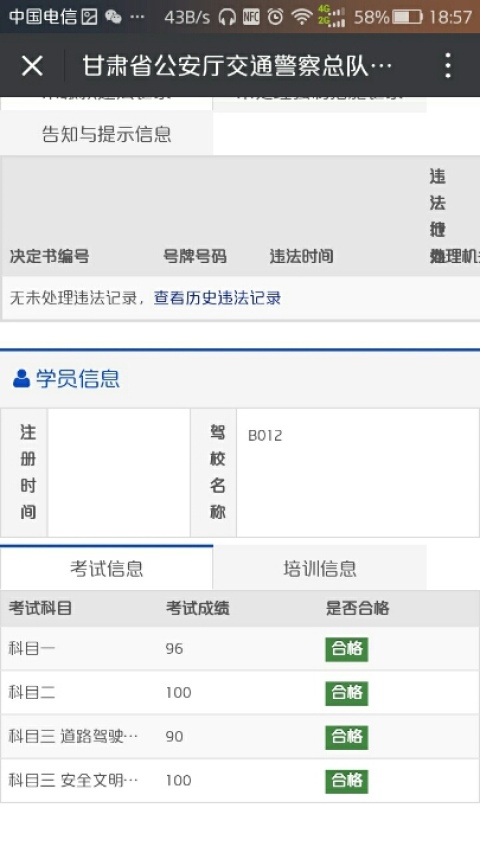Open the three-dot overflow menu

click(447, 66)
